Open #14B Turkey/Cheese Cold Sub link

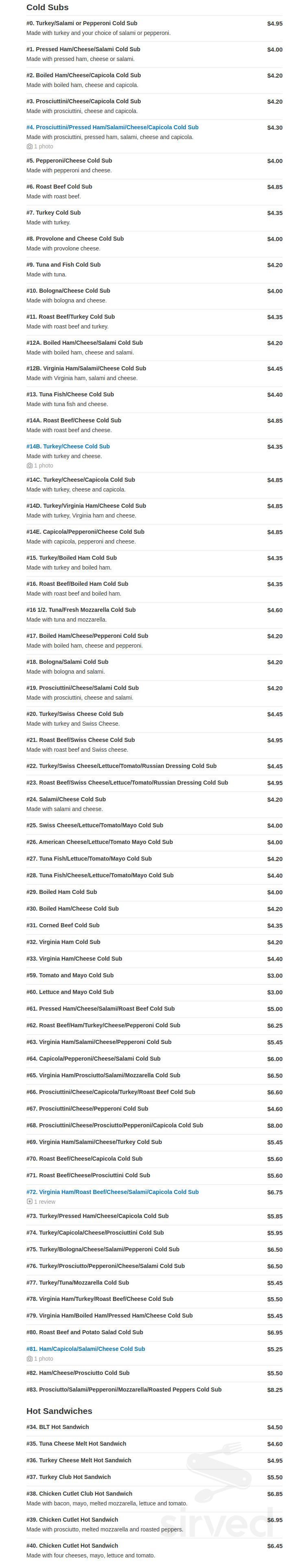(x=67, y=446)
